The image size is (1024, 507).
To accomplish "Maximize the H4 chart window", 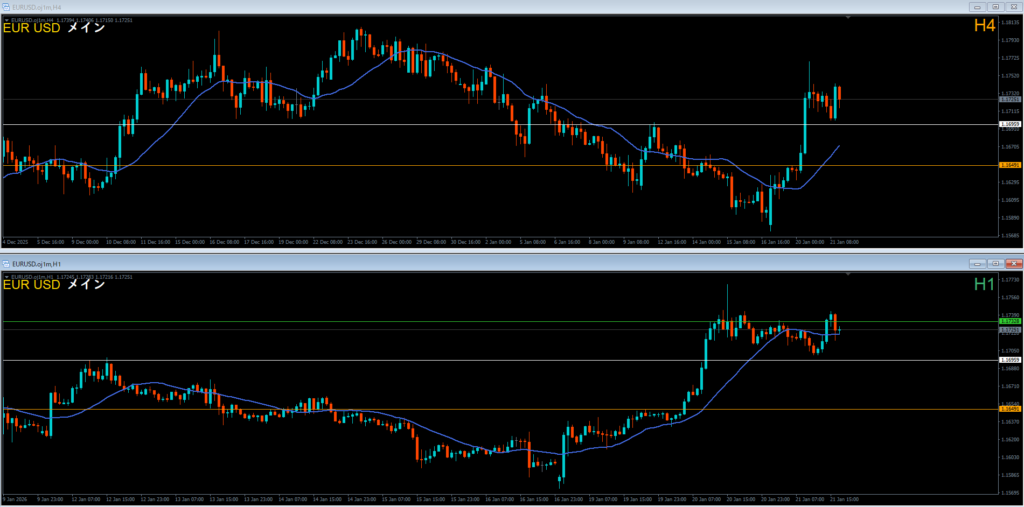I will pos(996,6).
